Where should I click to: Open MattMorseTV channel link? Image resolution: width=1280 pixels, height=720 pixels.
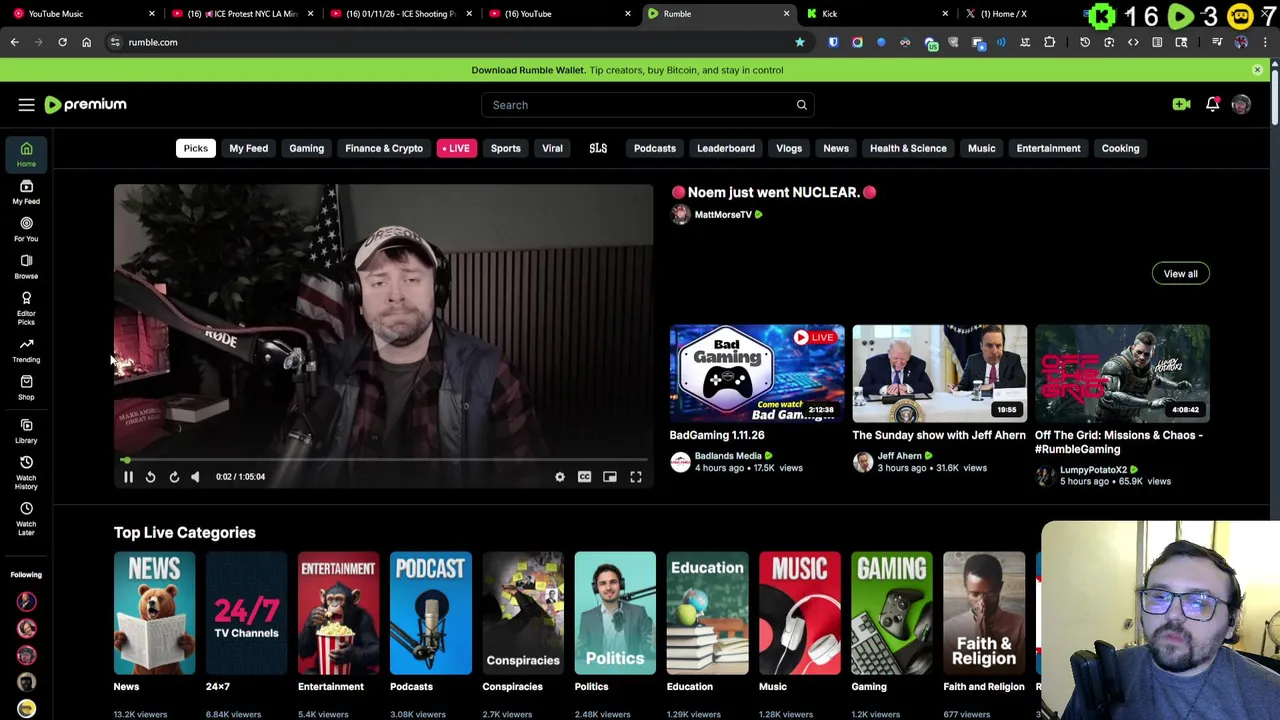point(722,215)
